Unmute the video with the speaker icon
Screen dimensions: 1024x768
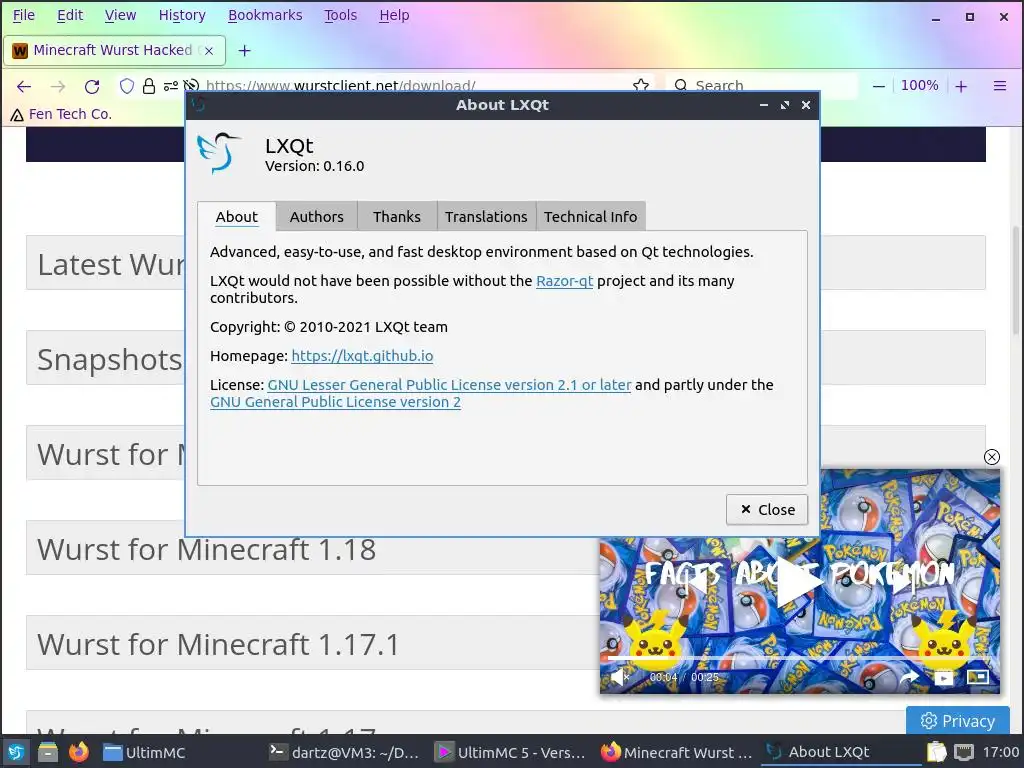[618, 677]
